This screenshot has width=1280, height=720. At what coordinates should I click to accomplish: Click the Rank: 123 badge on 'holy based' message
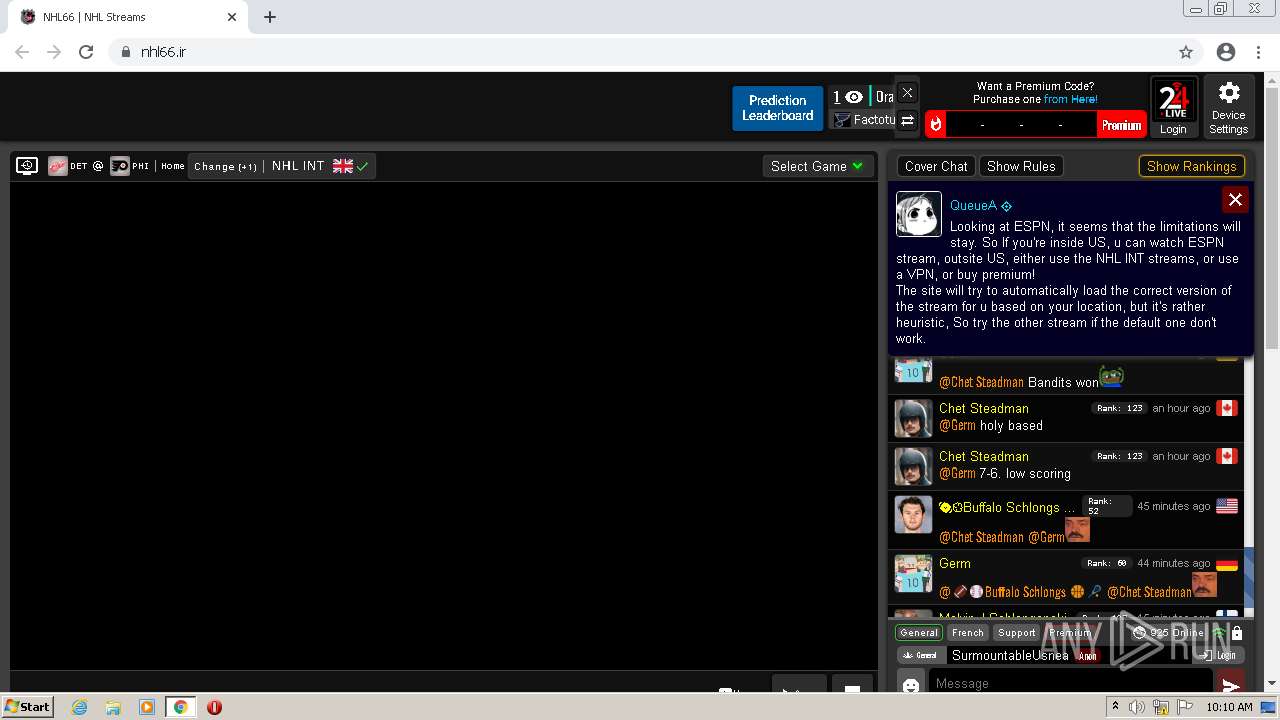pos(1119,408)
